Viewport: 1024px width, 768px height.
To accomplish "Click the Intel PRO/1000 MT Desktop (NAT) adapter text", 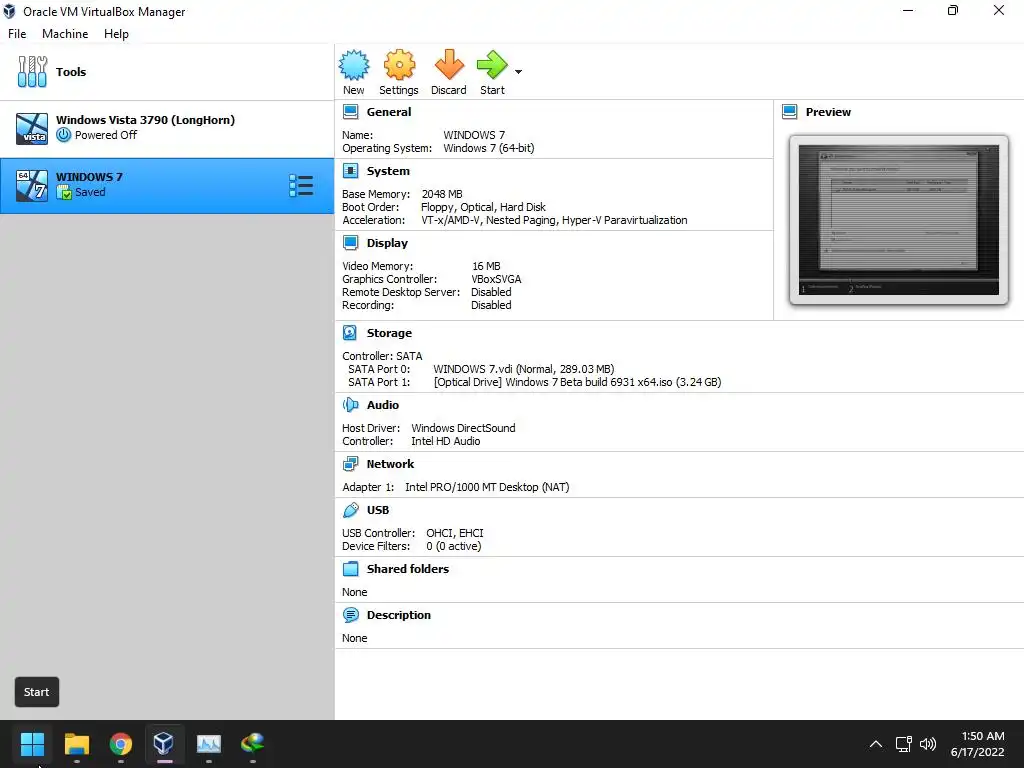I will [487, 487].
